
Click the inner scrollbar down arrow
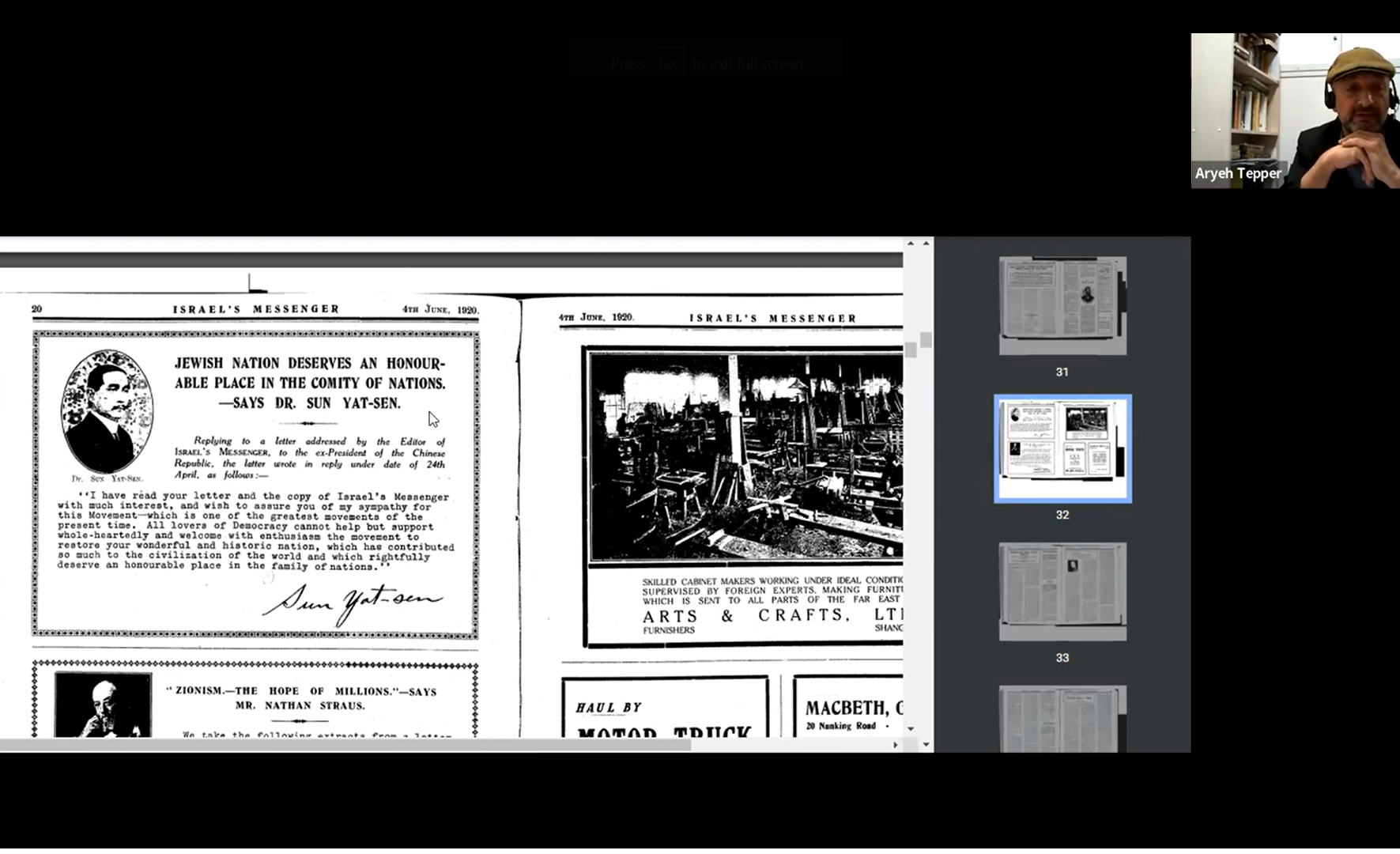click(911, 729)
